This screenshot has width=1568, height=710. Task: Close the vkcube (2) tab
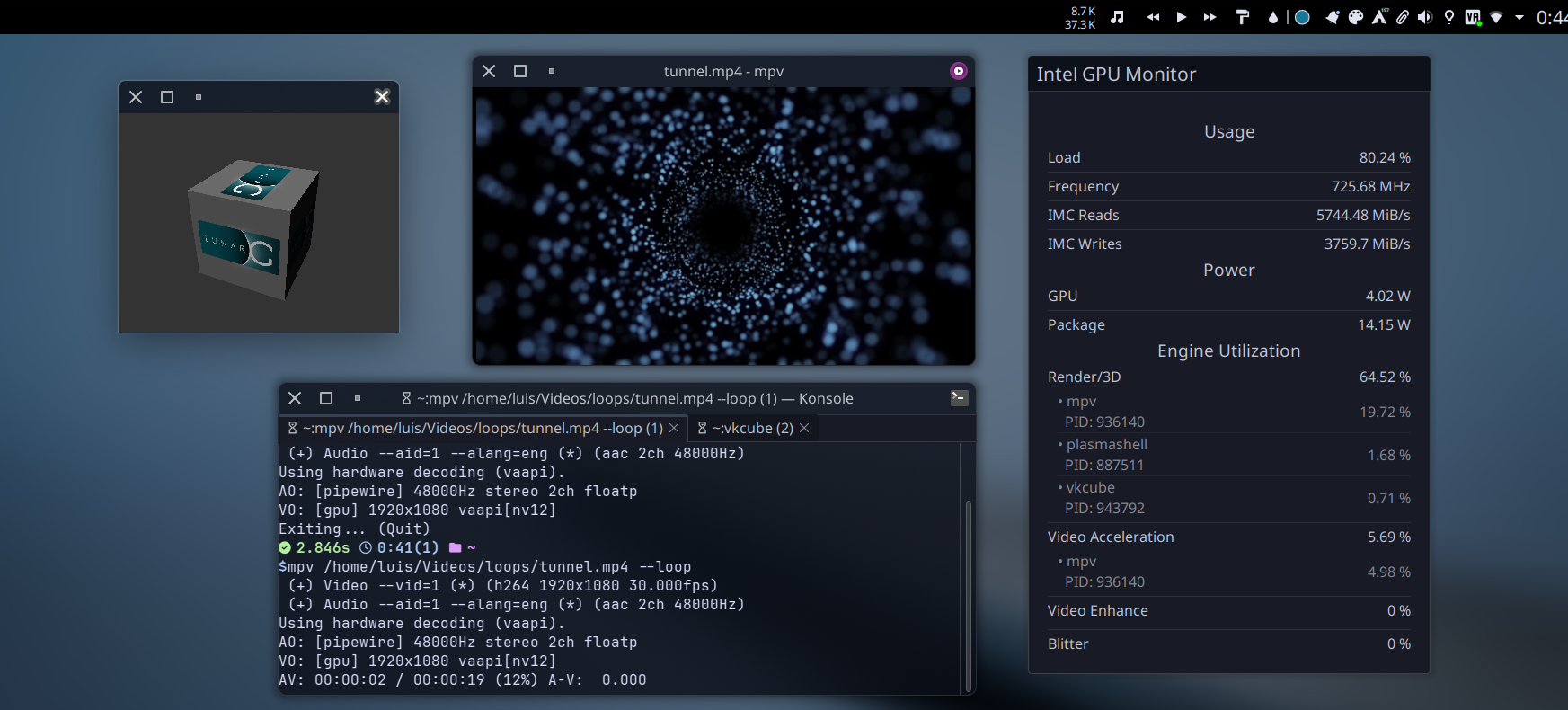click(805, 429)
